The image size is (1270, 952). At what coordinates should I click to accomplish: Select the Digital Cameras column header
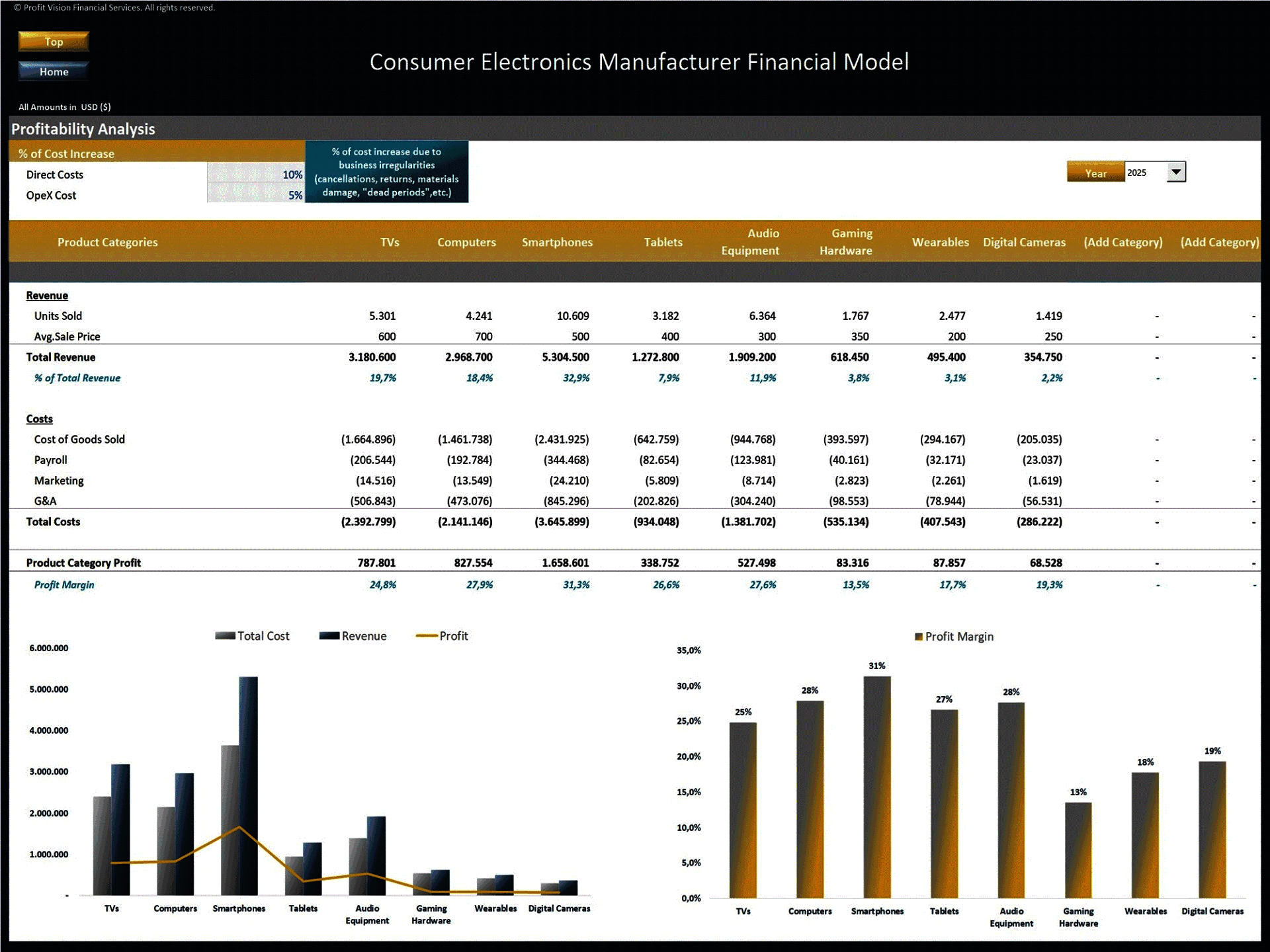tap(1024, 242)
